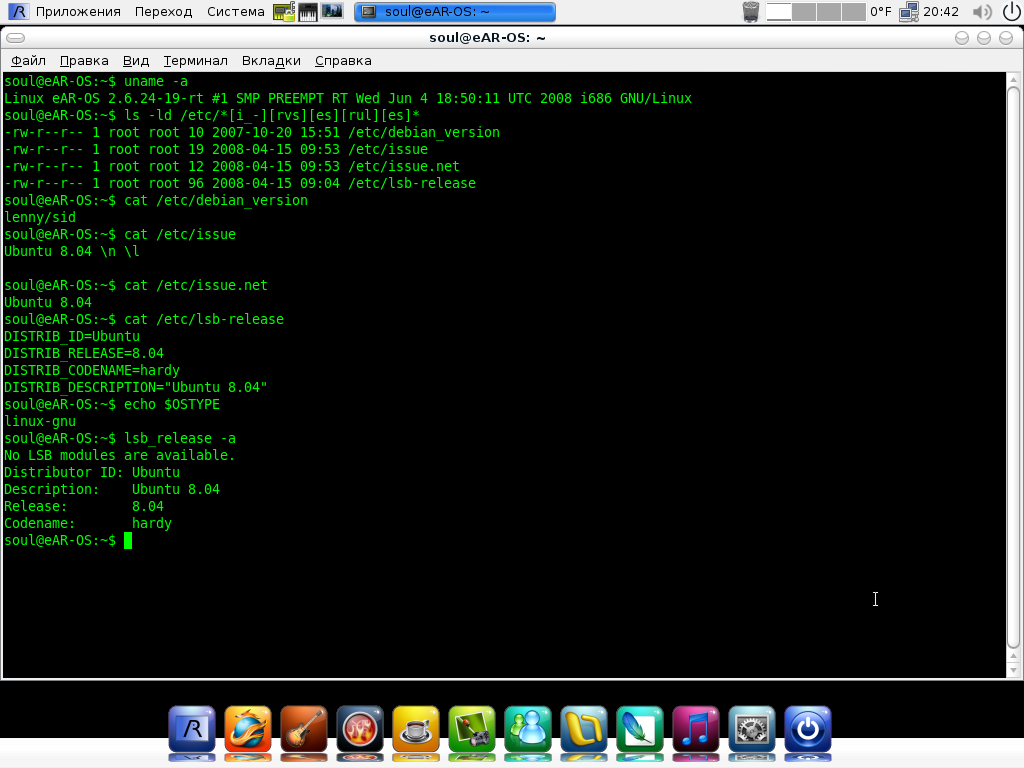This screenshot has width=1024, height=768.
Task: Launch the disc burning flame icon in dock
Action: coord(360,730)
